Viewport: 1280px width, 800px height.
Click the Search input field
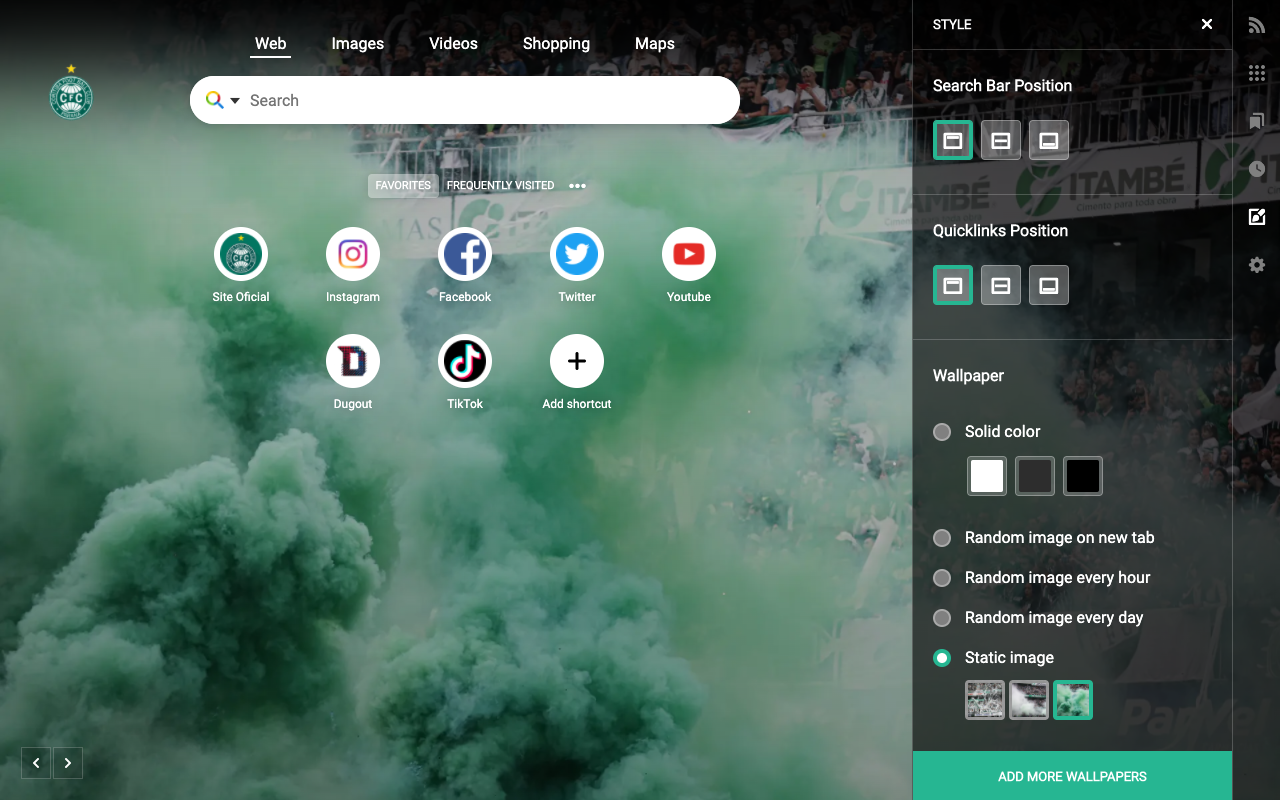tap(465, 100)
